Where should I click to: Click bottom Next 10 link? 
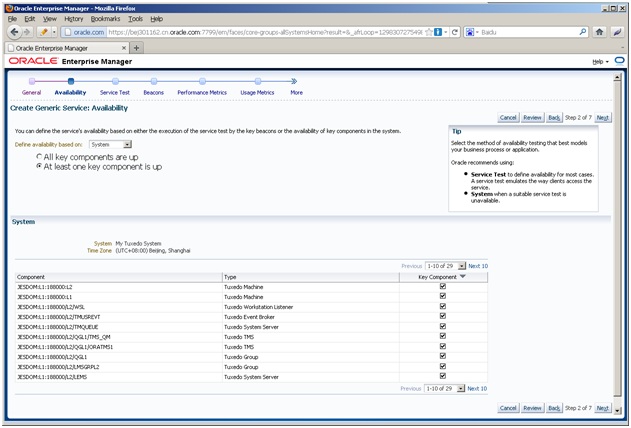click(477, 389)
